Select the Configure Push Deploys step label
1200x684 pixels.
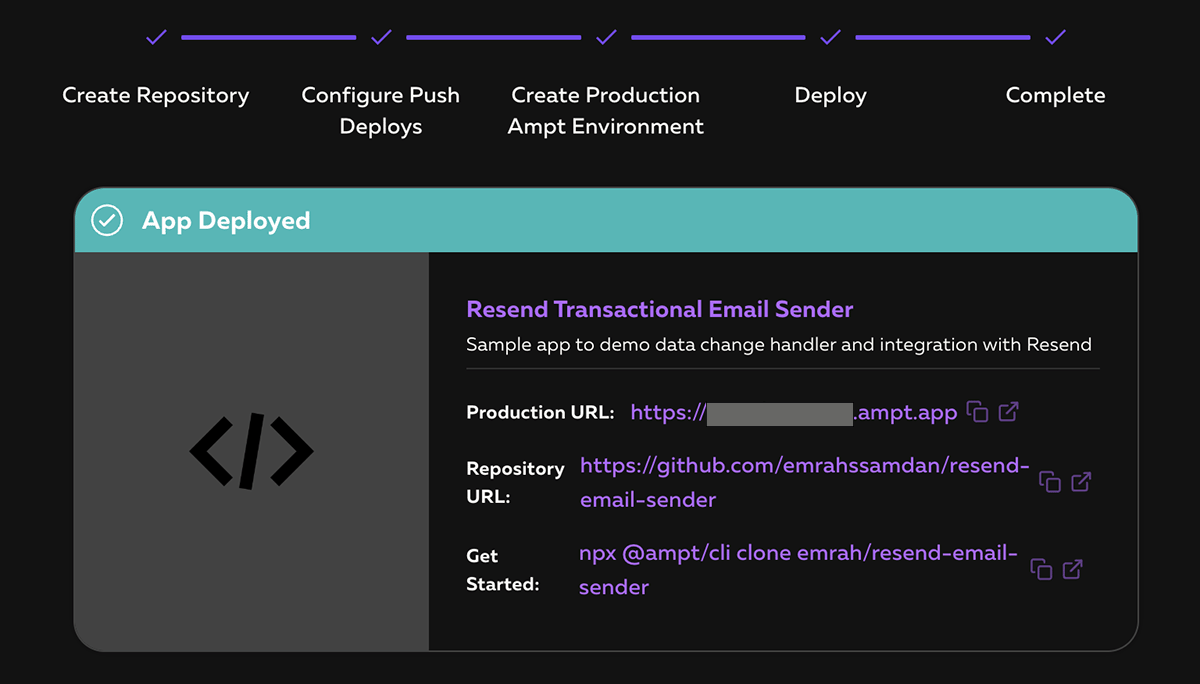(381, 111)
